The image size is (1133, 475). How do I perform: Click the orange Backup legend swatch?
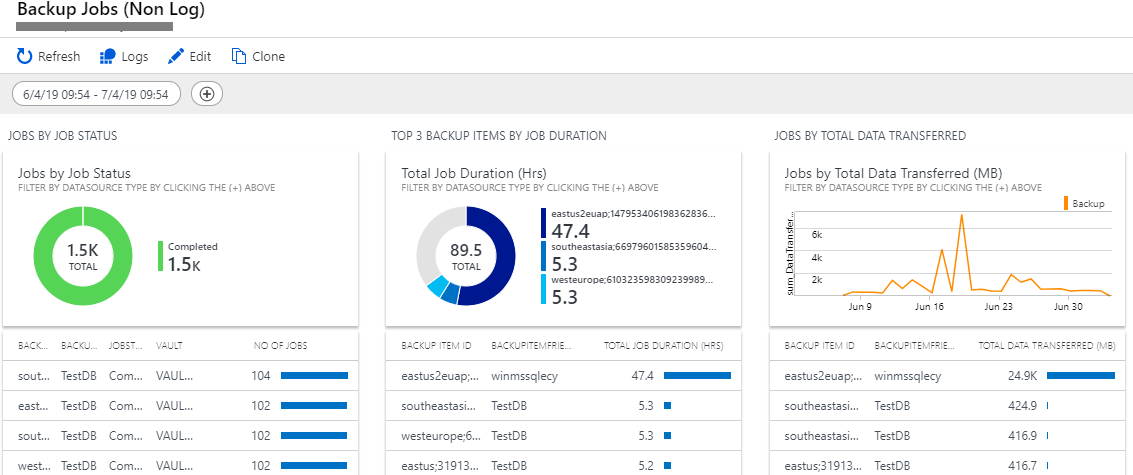point(1065,204)
